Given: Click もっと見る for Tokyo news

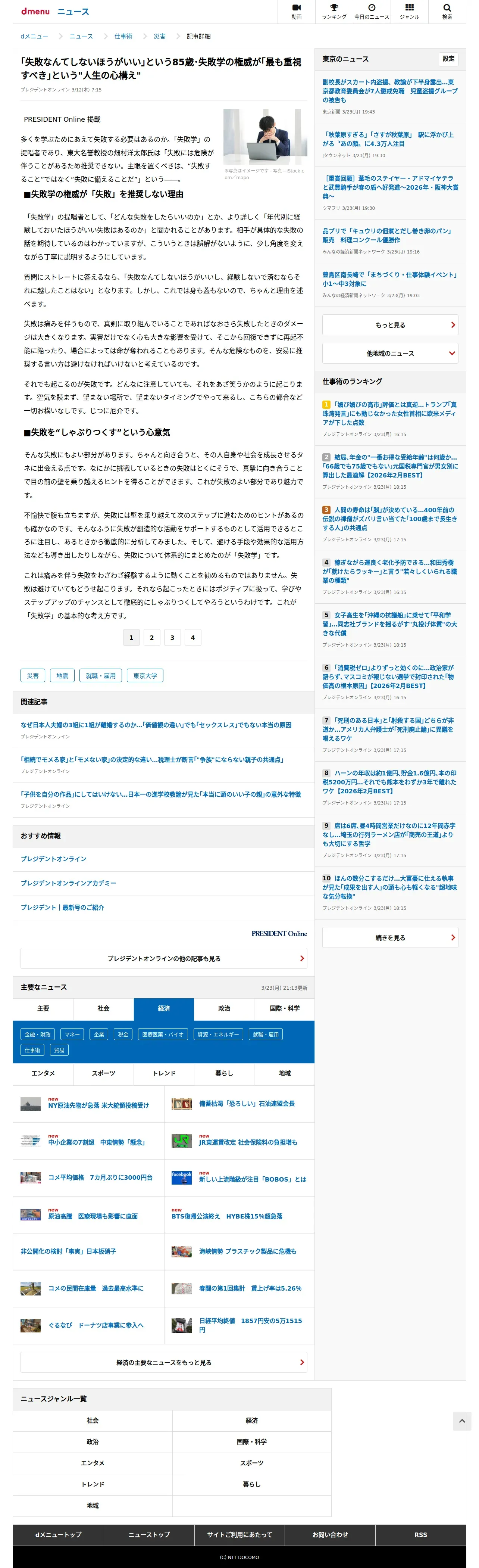Looking at the screenshot, I should [389, 324].
